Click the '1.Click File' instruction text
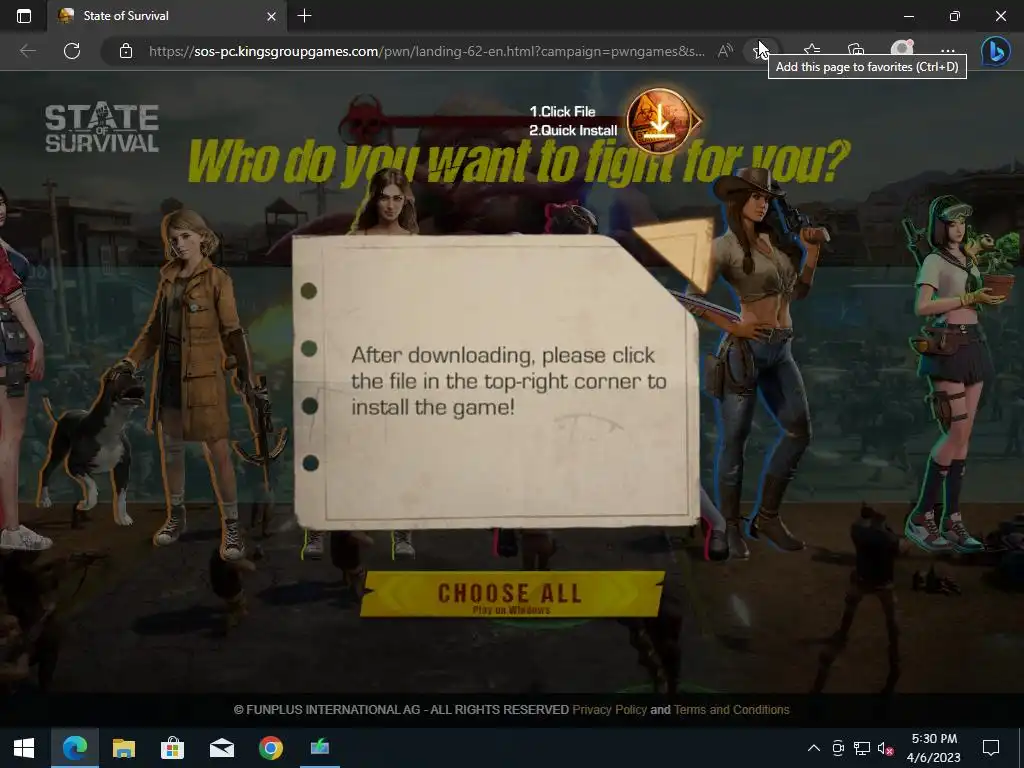This screenshot has height=768, width=1024. 562,112
